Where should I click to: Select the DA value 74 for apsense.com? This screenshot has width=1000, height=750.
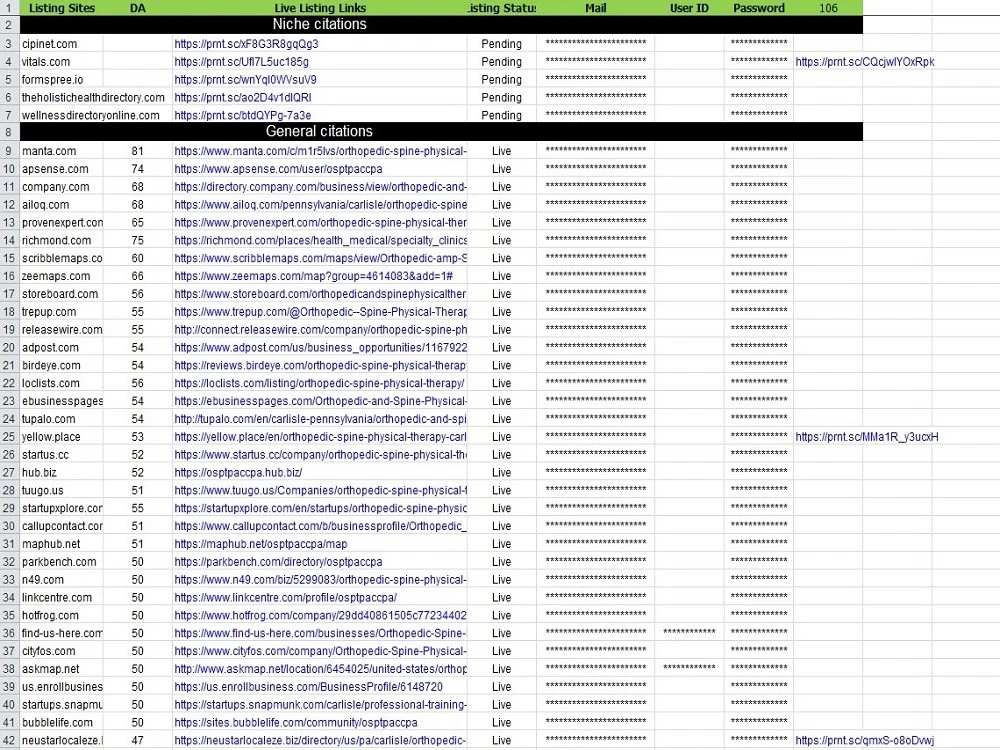(x=138, y=169)
